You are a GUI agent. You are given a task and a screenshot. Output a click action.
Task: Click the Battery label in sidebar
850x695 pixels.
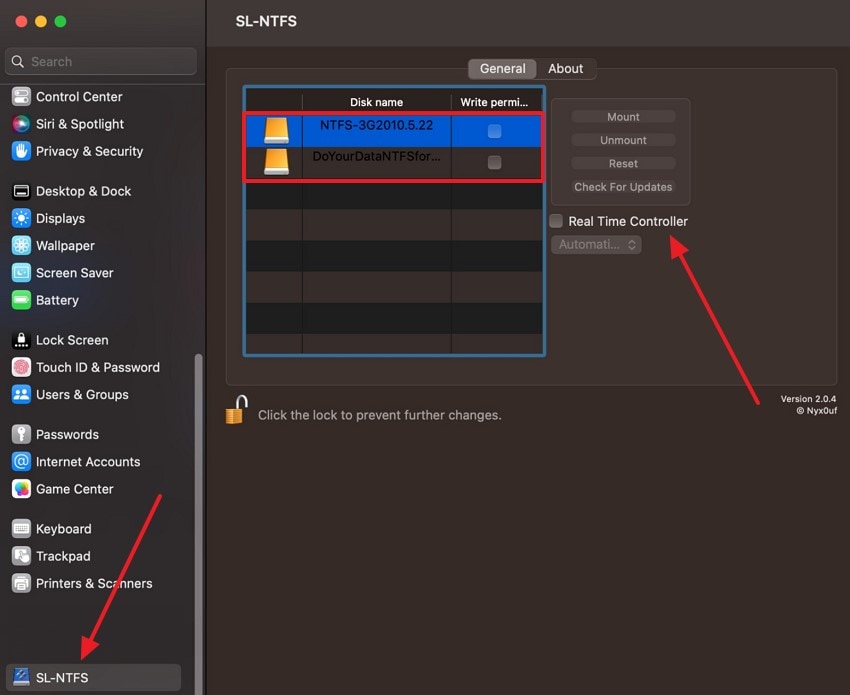pyautogui.click(x=57, y=300)
